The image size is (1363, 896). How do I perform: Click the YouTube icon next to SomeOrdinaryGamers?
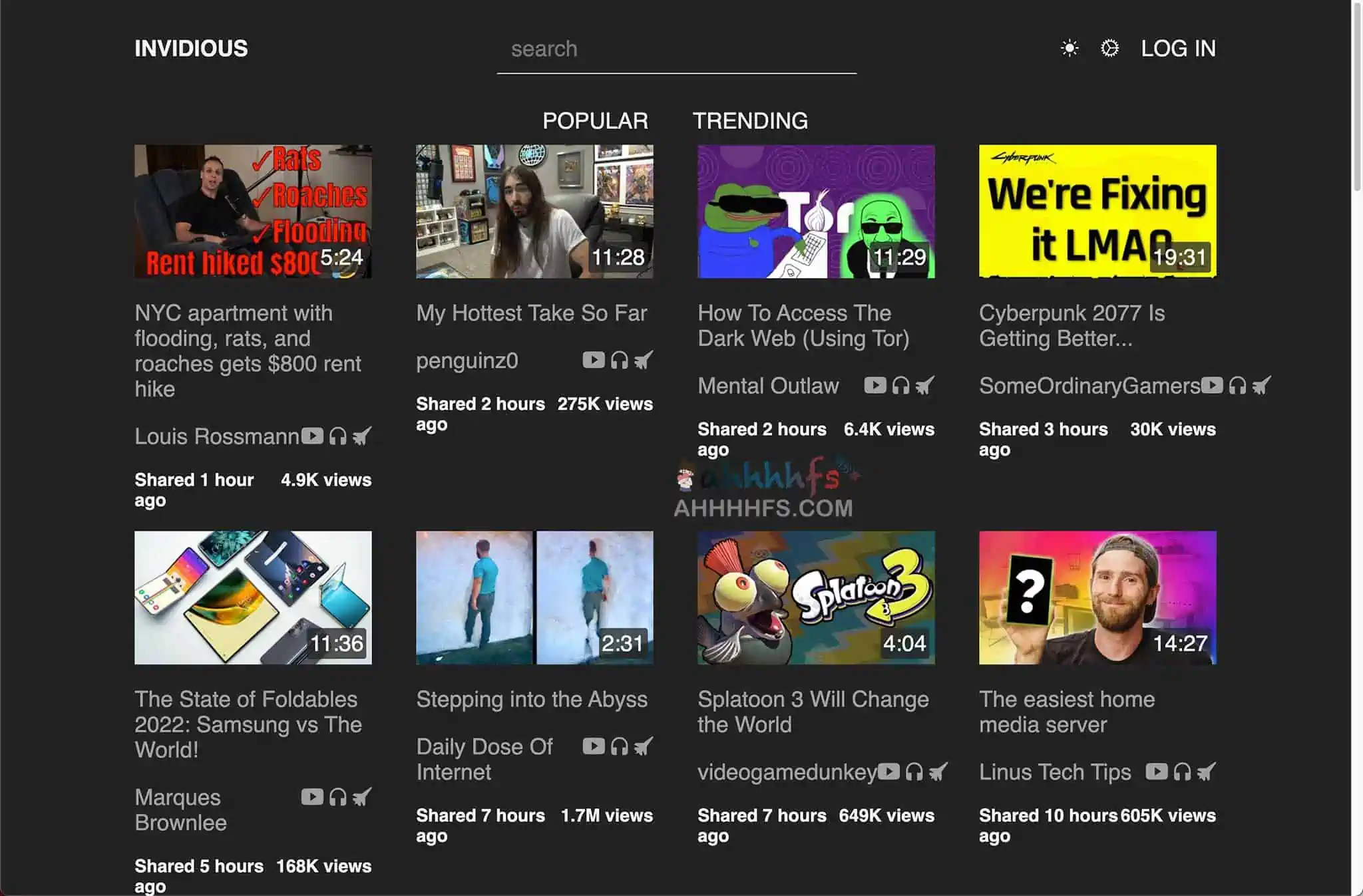click(x=1212, y=385)
